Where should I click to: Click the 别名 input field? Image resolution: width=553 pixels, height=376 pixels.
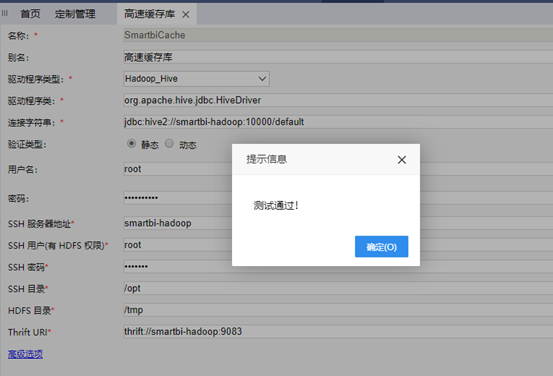coord(338,57)
